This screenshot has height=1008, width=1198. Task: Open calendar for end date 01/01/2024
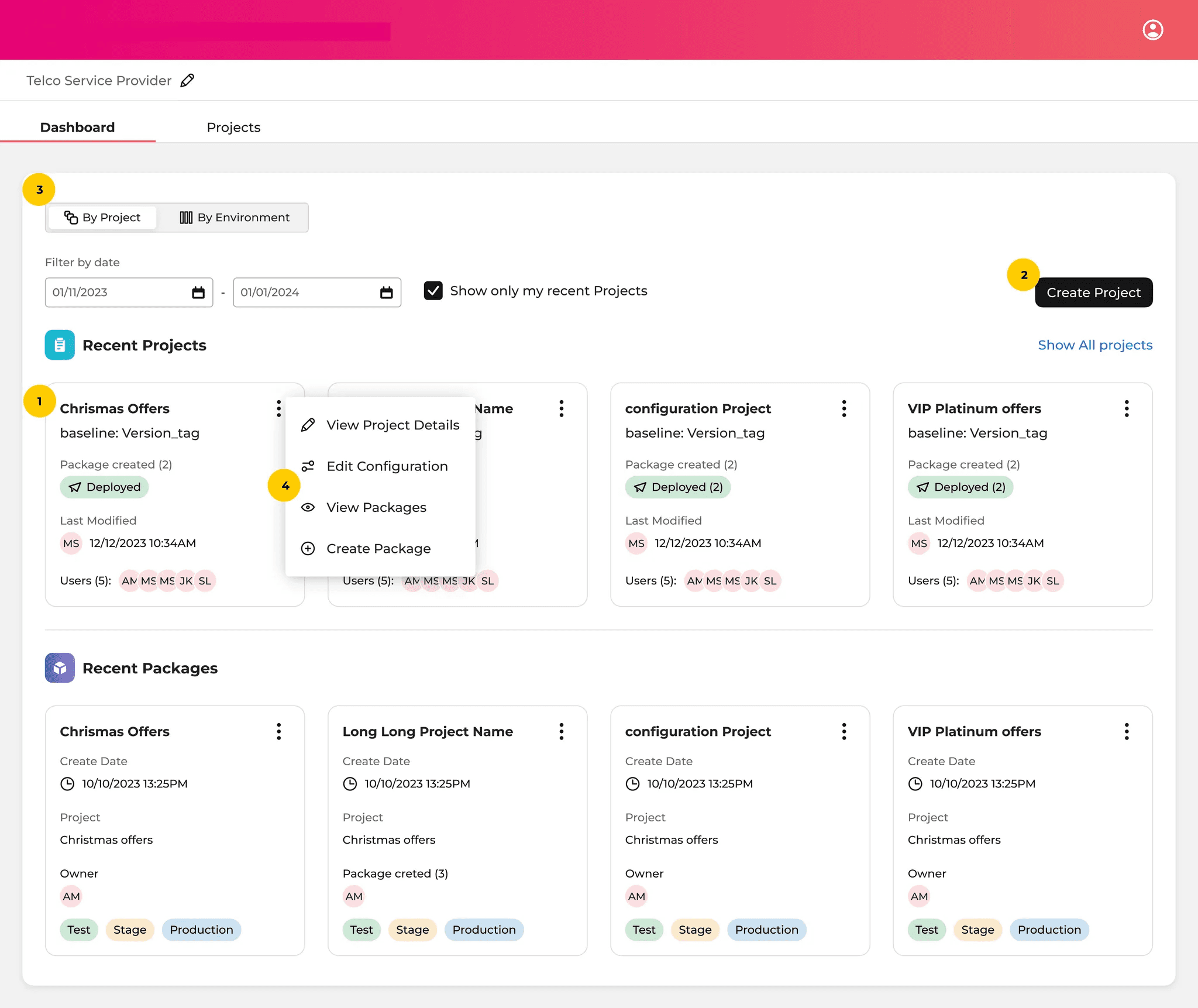click(x=386, y=293)
